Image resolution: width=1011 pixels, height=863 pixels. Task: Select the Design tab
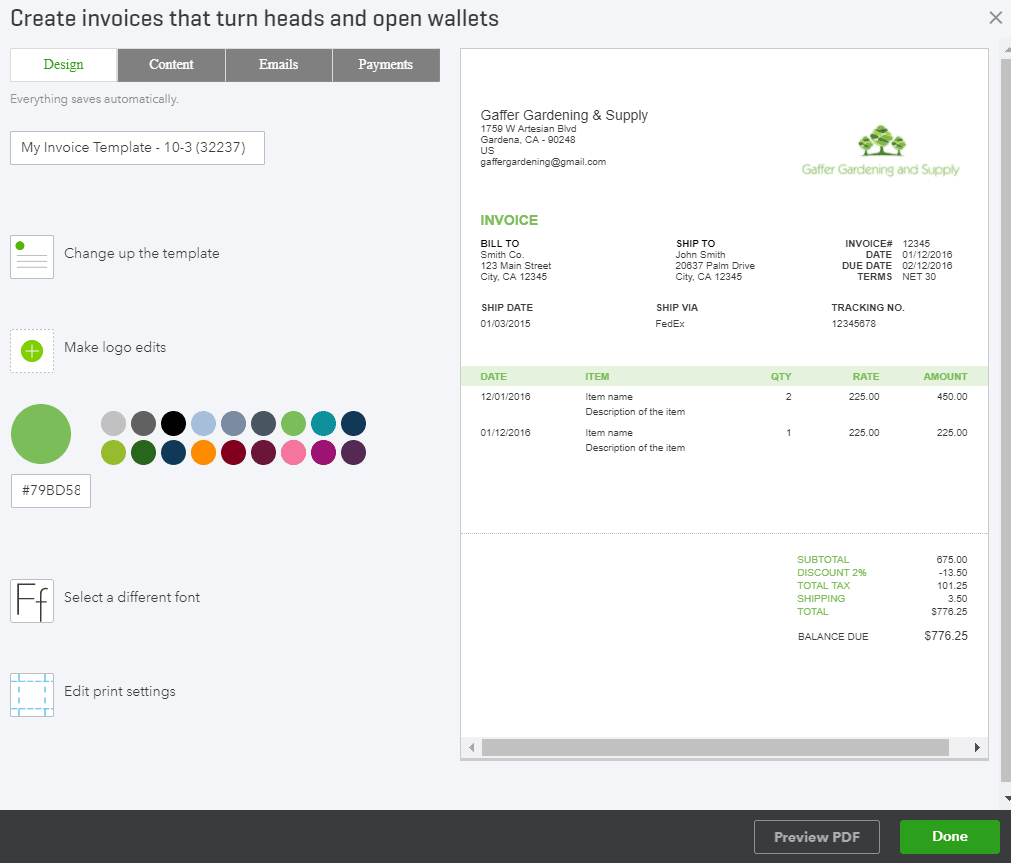[x=63, y=64]
